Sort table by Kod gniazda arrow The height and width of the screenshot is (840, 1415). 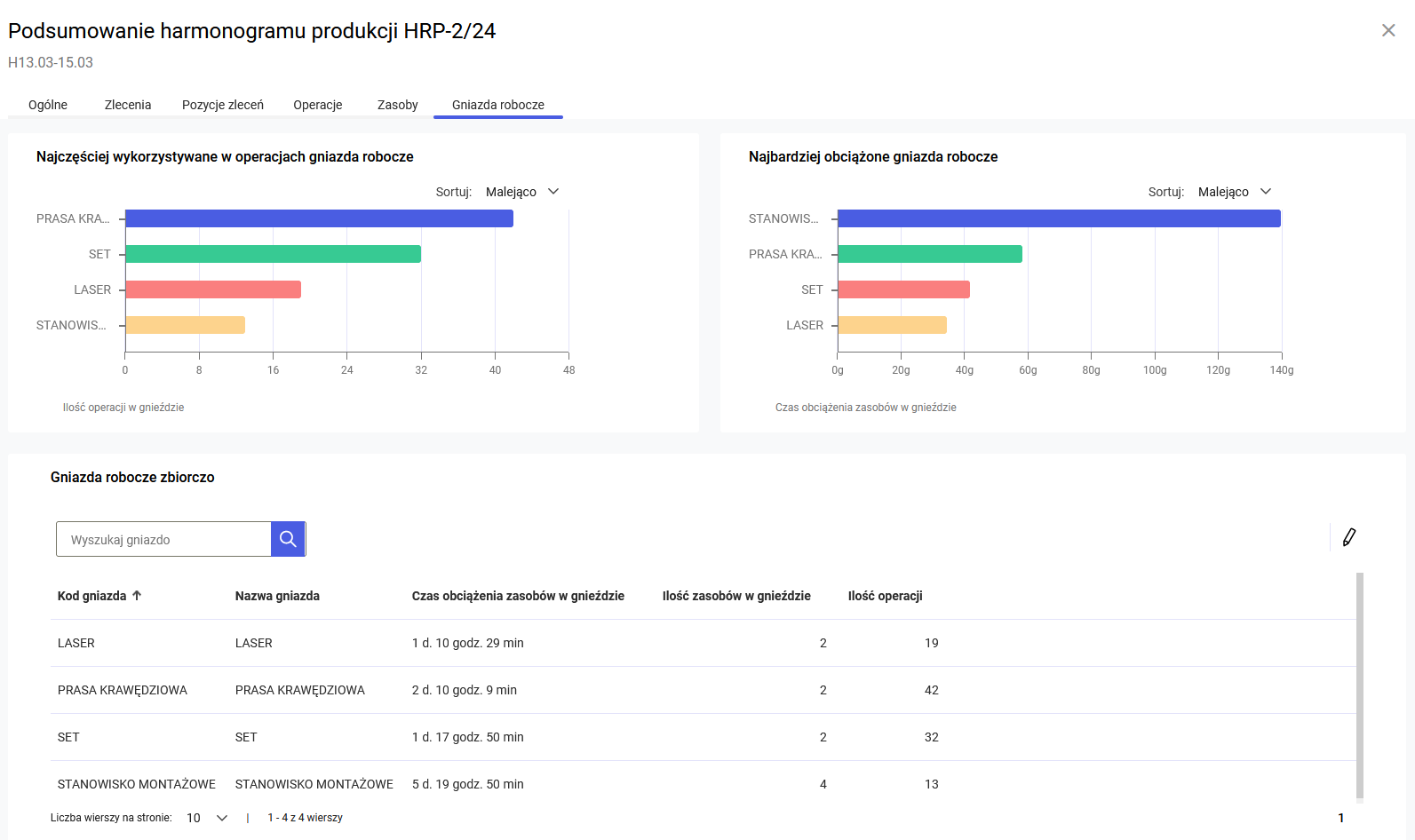137,596
